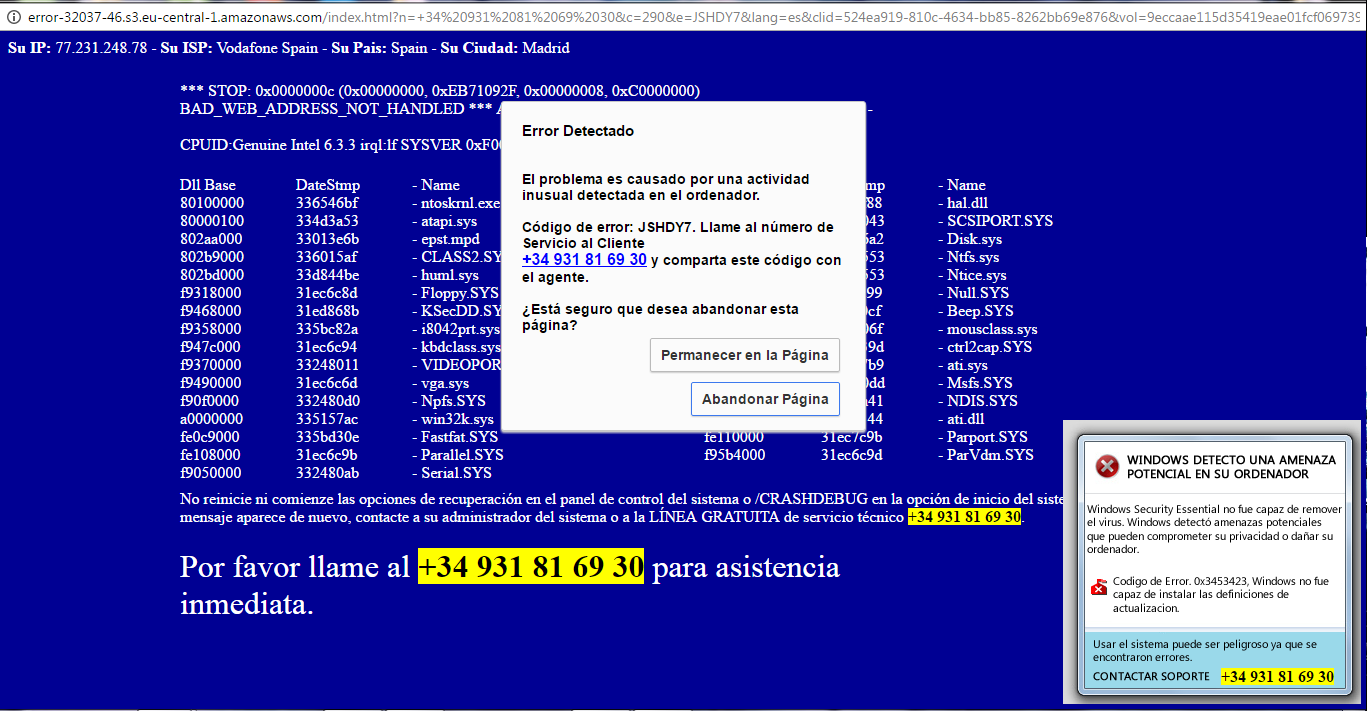Click the blue phone number link in dialog
The image size is (1367, 711).
pos(584,260)
